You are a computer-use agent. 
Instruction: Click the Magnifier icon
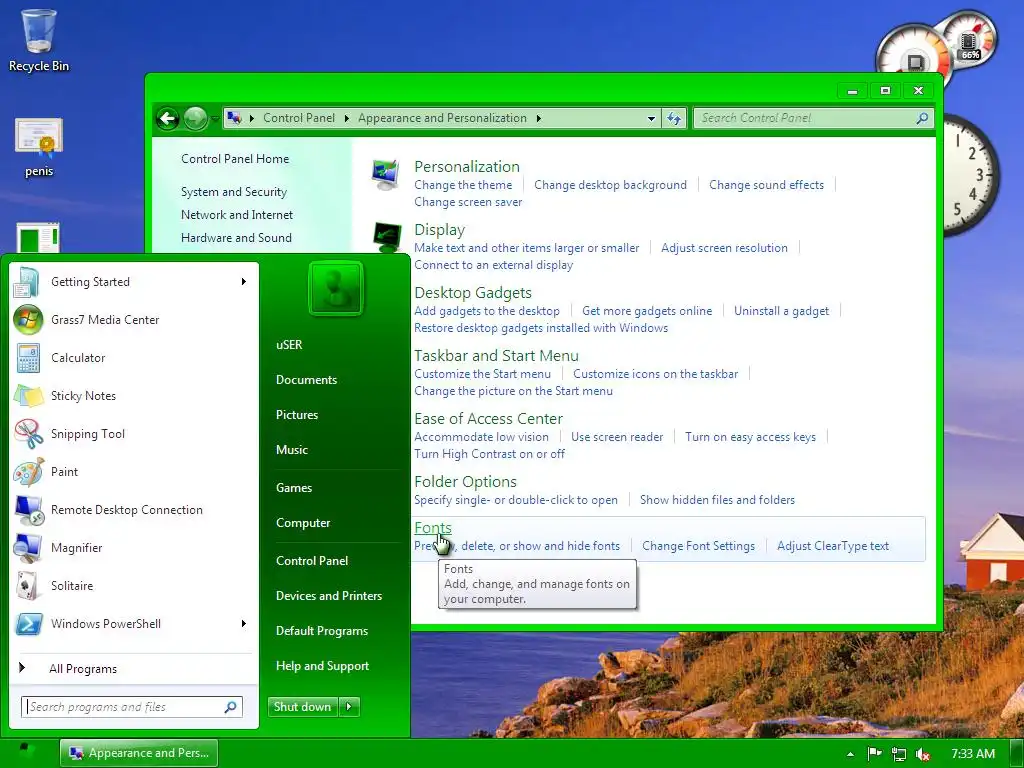pos(28,548)
